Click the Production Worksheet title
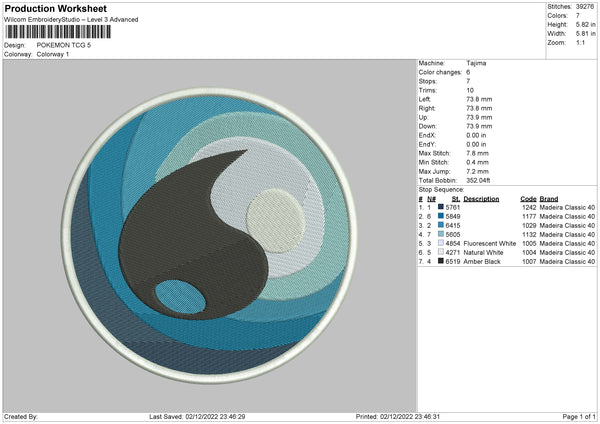The height and width of the screenshot is (424, 600). pyautogui.click(x=56, y=8)
